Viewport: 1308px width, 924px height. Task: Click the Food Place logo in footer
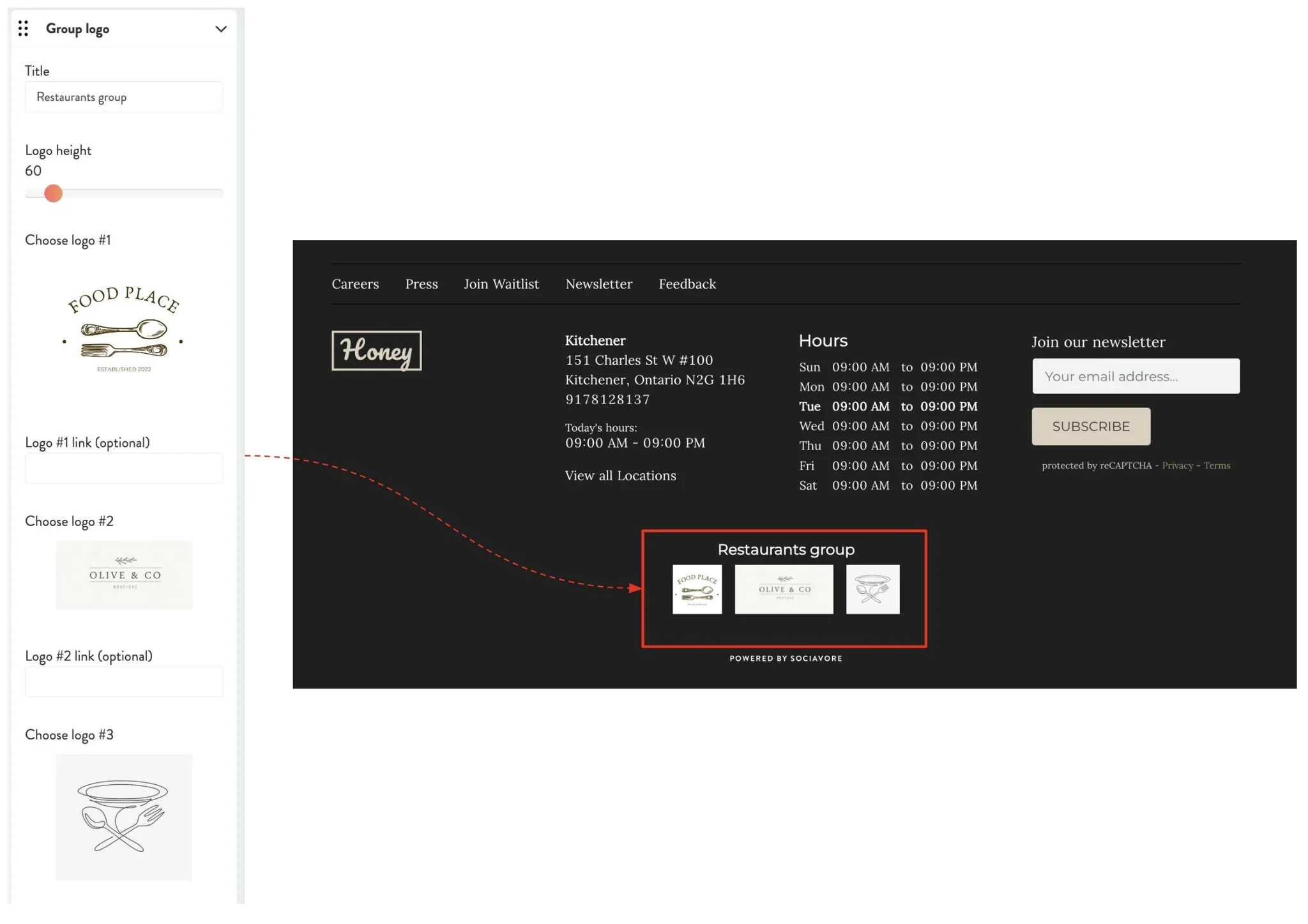pos(697,589)
